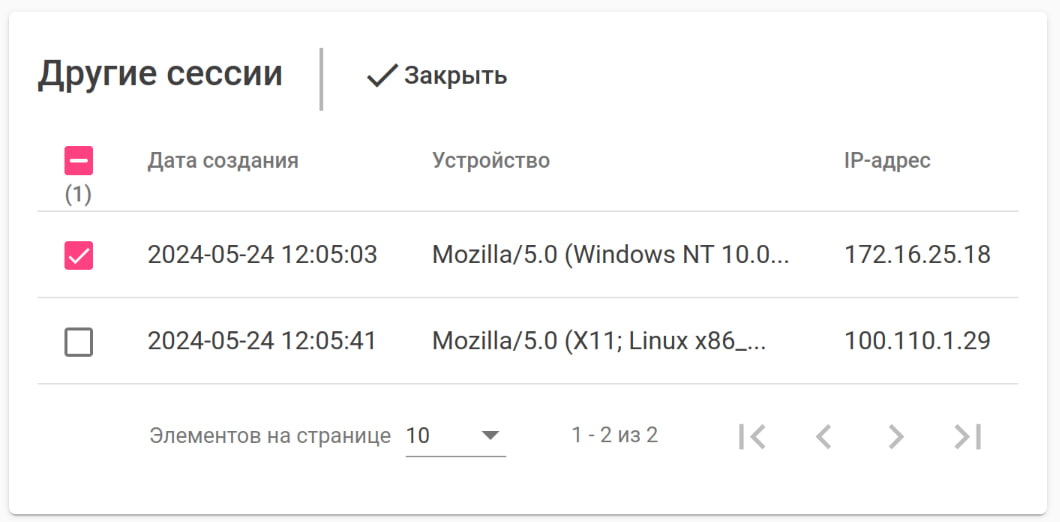1060x522 pixels.
Task: Open the items-per-page dropdown arrow
Action: (x=490, y=435)
